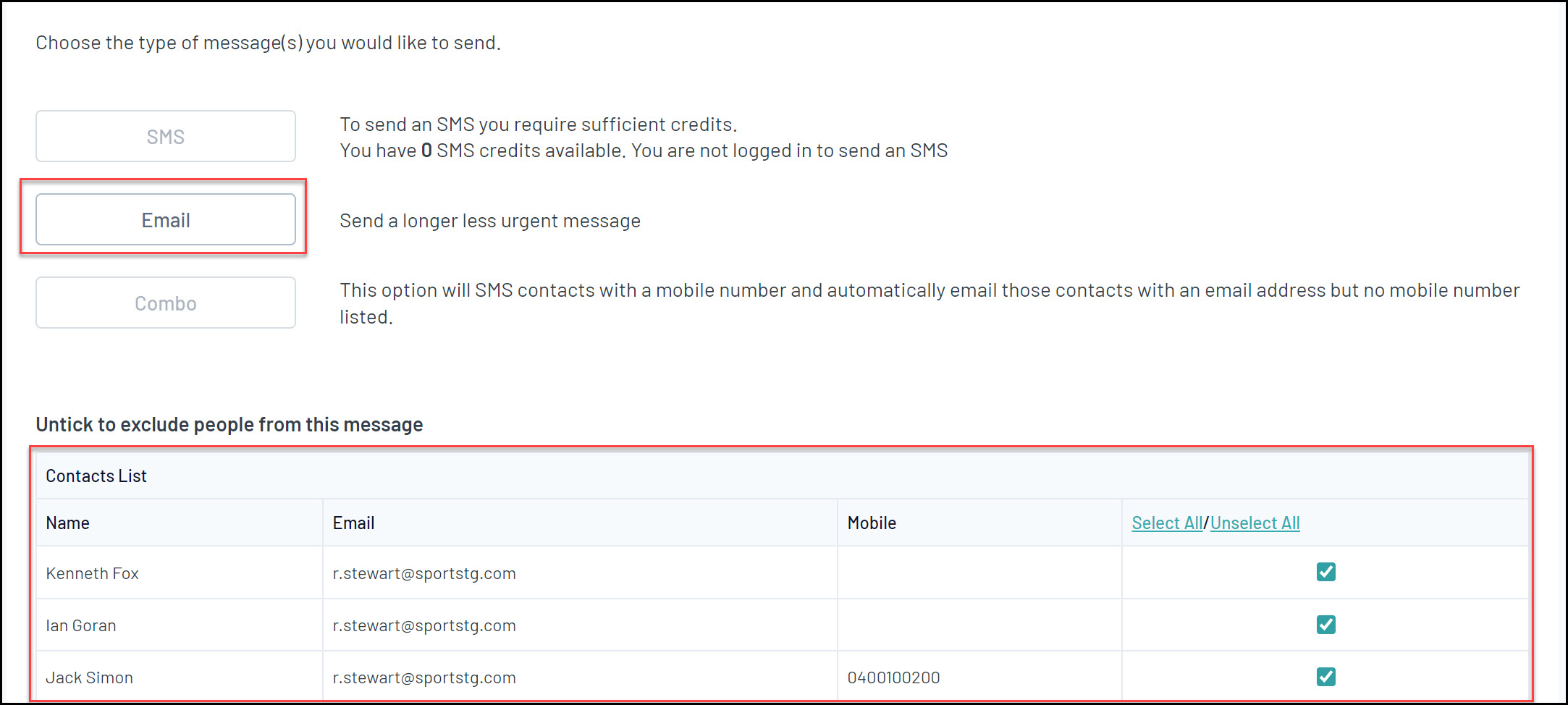The image size is (1568, 705).
Task: Click the name Ian Goran
Action: tap(81, 625)
